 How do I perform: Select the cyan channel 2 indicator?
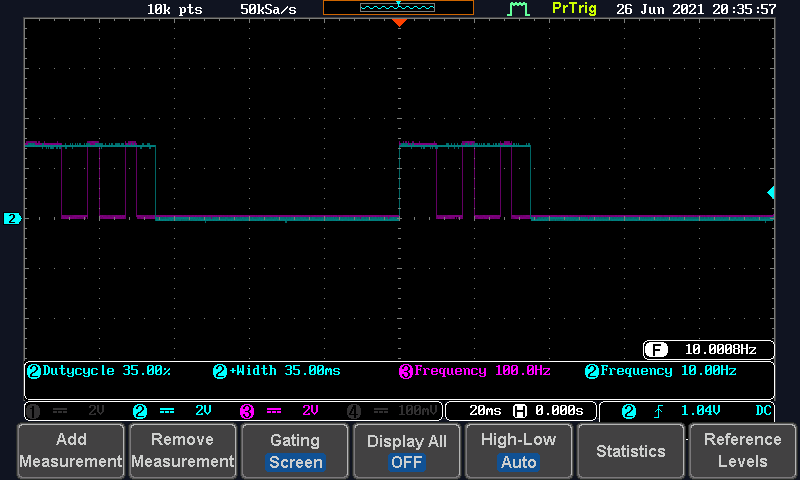coord(140,411)
